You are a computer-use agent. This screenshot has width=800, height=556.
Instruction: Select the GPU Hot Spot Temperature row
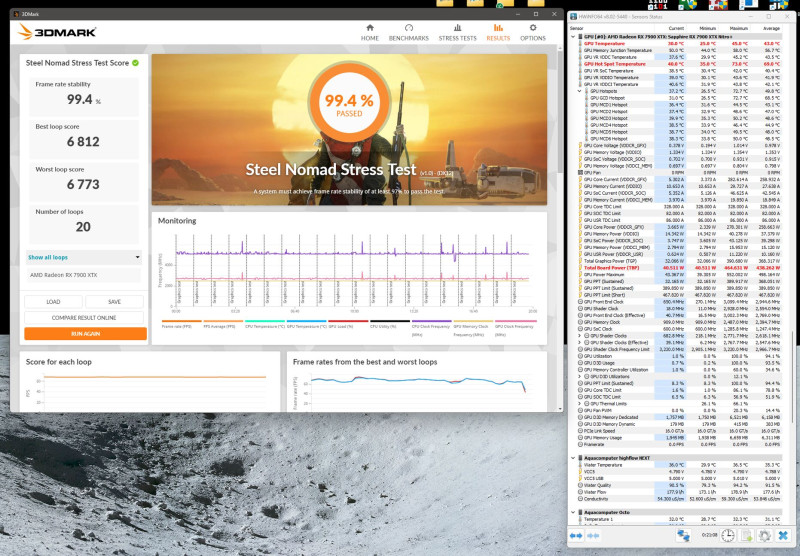(x=681, y=64)
